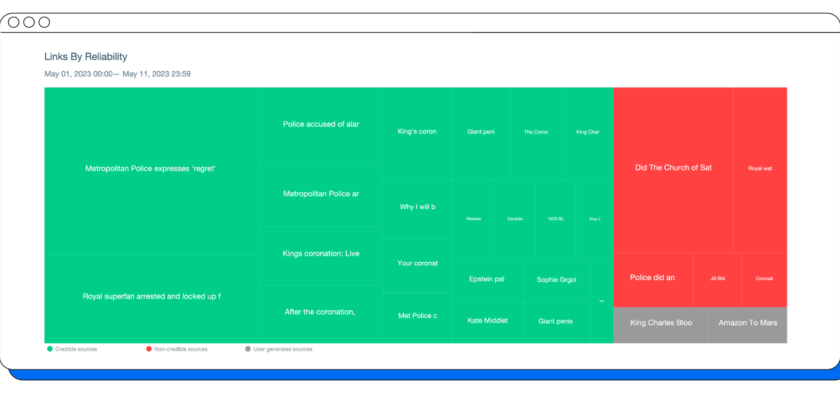The image size is (840, 400).
Task: Click the May 2023 date range text
Action: (117, 74)
